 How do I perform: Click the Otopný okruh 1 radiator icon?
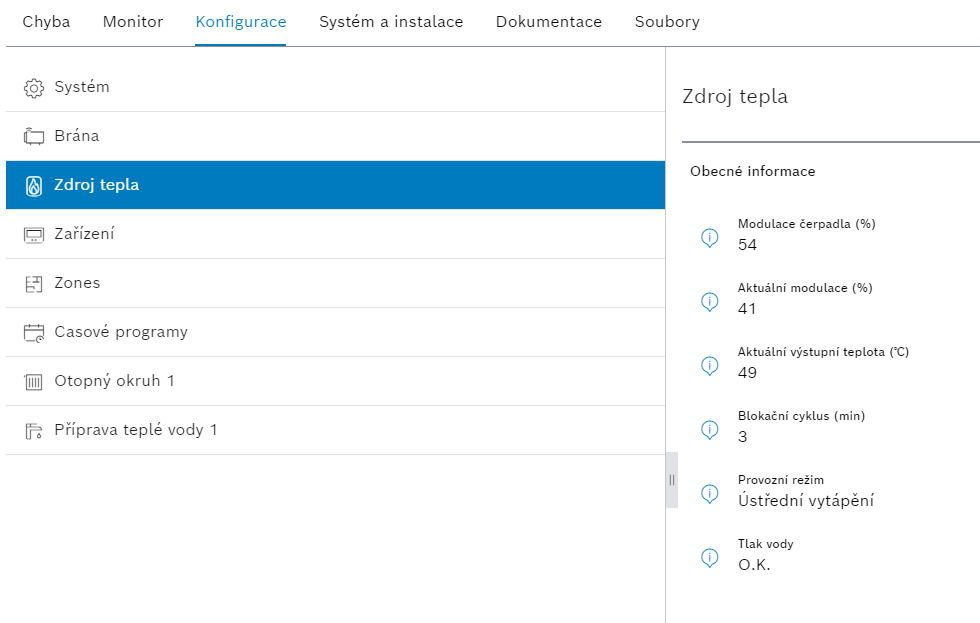pyautogui.click(x=34, y=381)
